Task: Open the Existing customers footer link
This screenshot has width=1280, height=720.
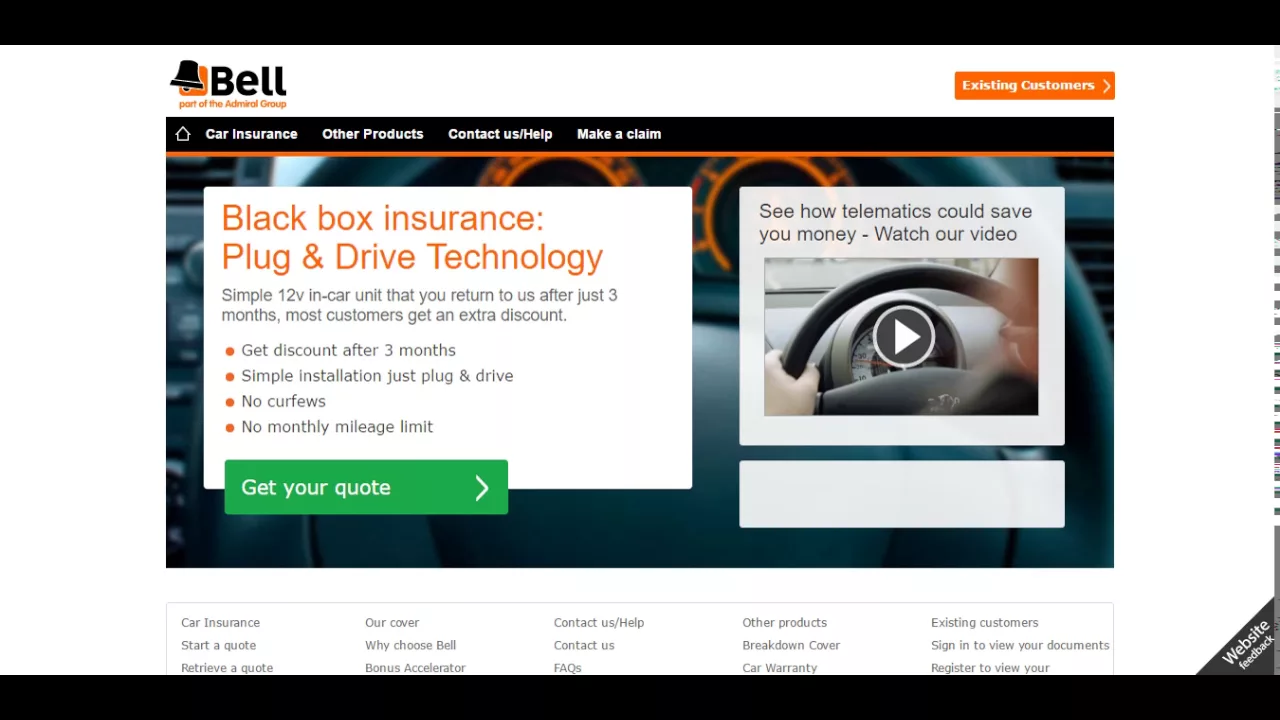Action: (x=984, y=622)
